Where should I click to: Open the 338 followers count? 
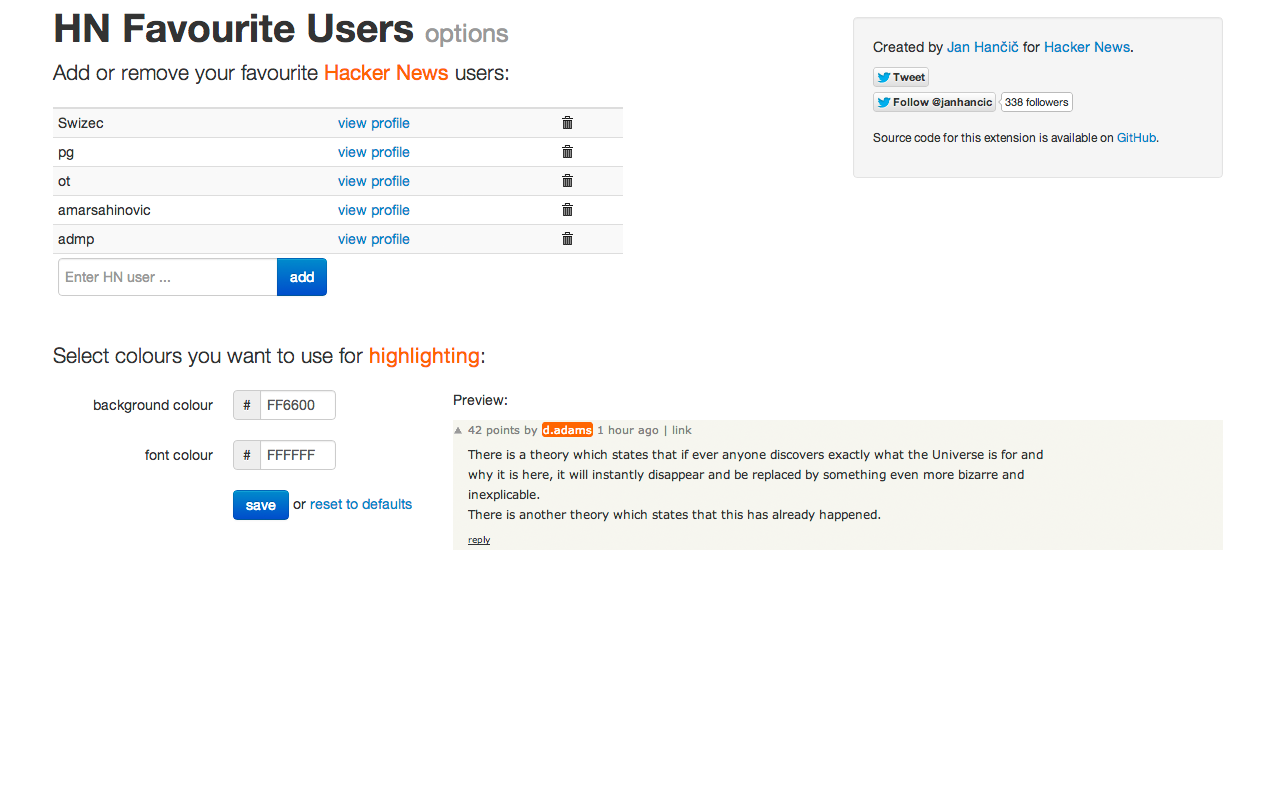[1037, 102]
